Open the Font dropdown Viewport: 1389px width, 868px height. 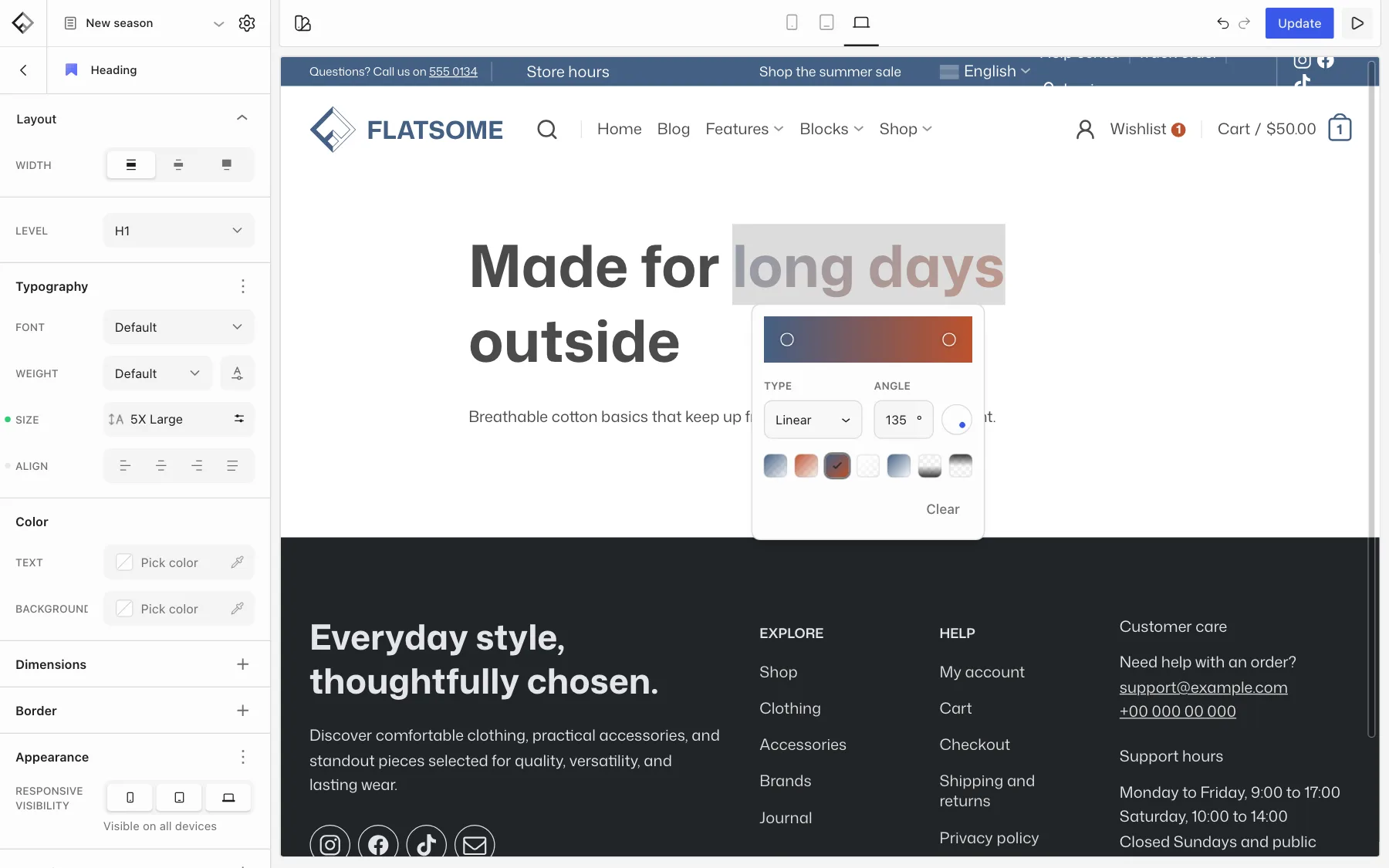(178, 327)
